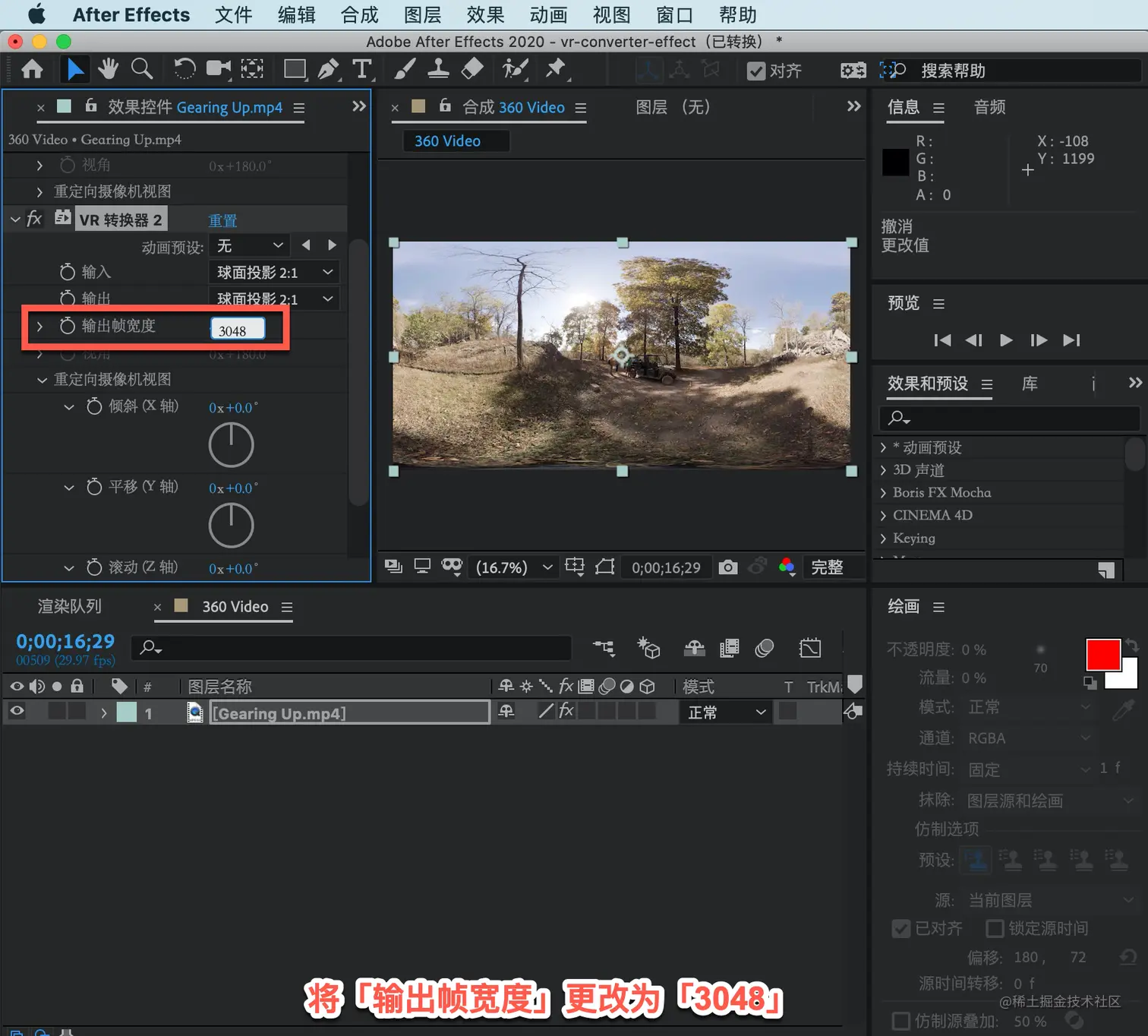Expand the Gearing Up.mp4 layer properties

pyautogui.click(x=104, y=712)
